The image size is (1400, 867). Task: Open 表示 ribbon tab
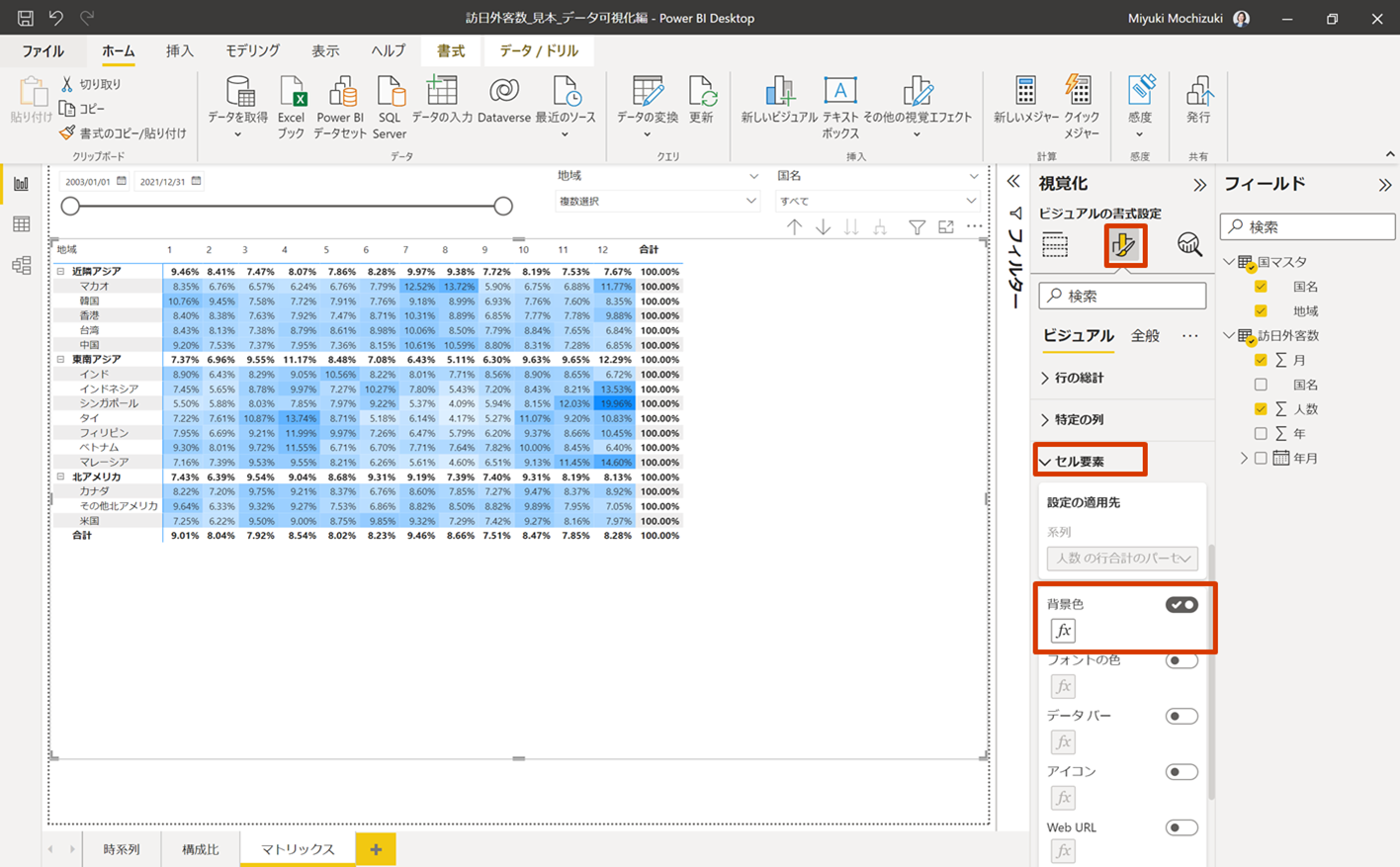pos(325,50)
